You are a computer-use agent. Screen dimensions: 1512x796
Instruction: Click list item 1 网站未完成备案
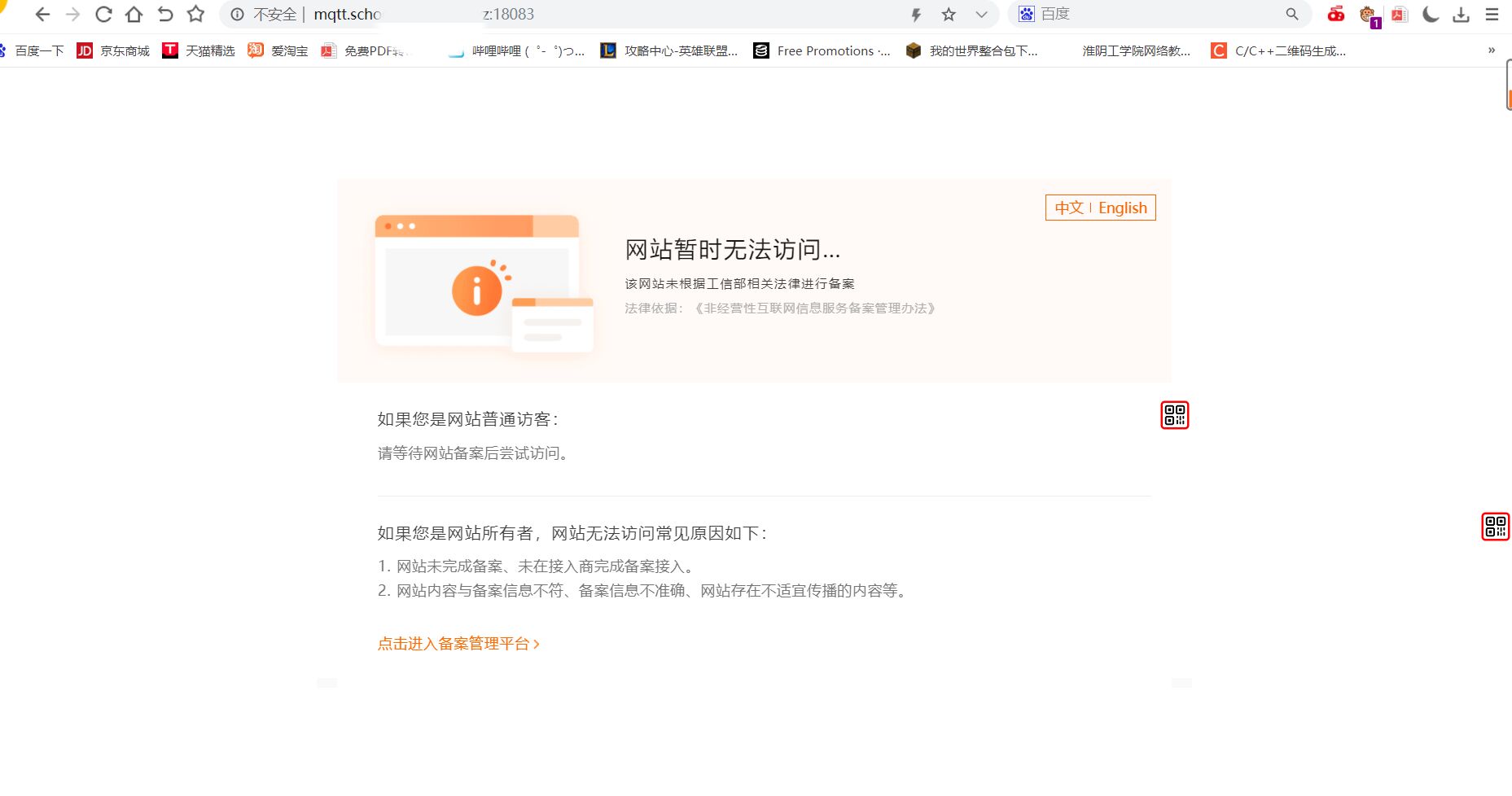pos(538,566)
